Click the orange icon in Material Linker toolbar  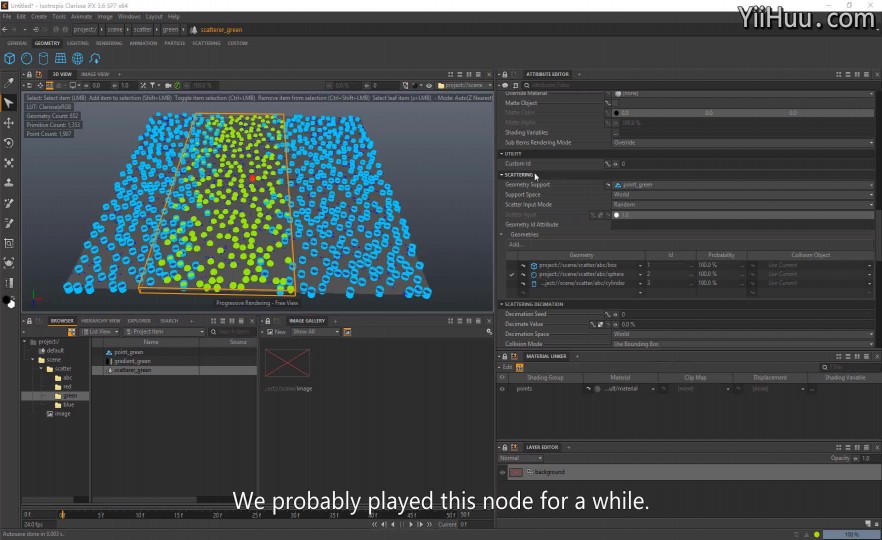[x=519, y=367]
